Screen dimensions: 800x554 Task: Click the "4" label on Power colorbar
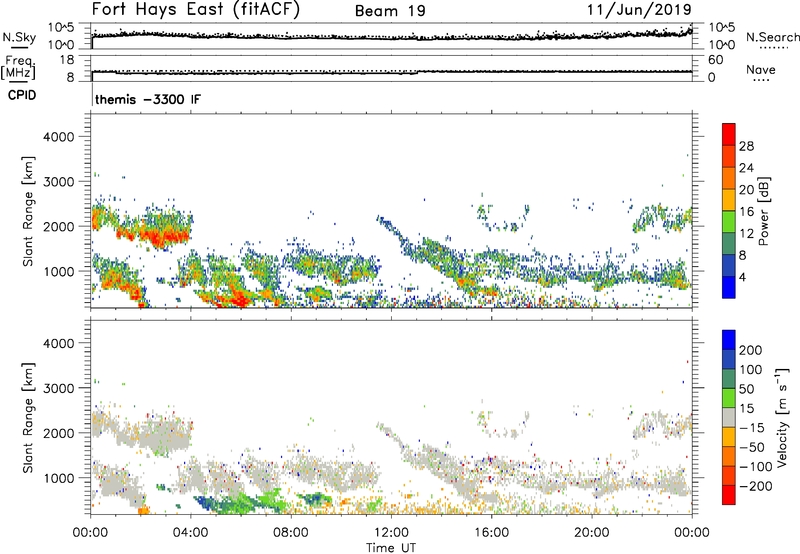pos(743,277)
